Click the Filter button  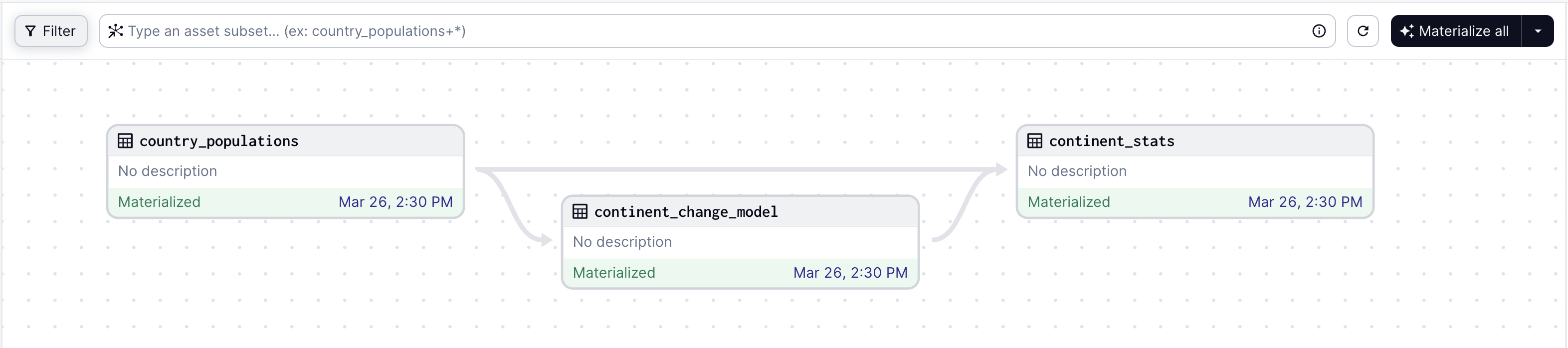click(x=50, y=31)
